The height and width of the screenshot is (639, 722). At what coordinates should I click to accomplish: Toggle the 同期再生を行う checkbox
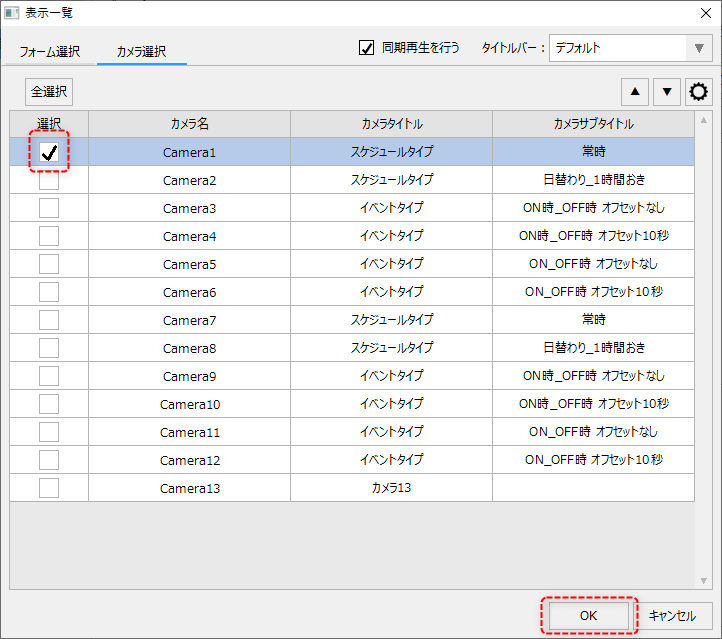(x=367, y=48)
